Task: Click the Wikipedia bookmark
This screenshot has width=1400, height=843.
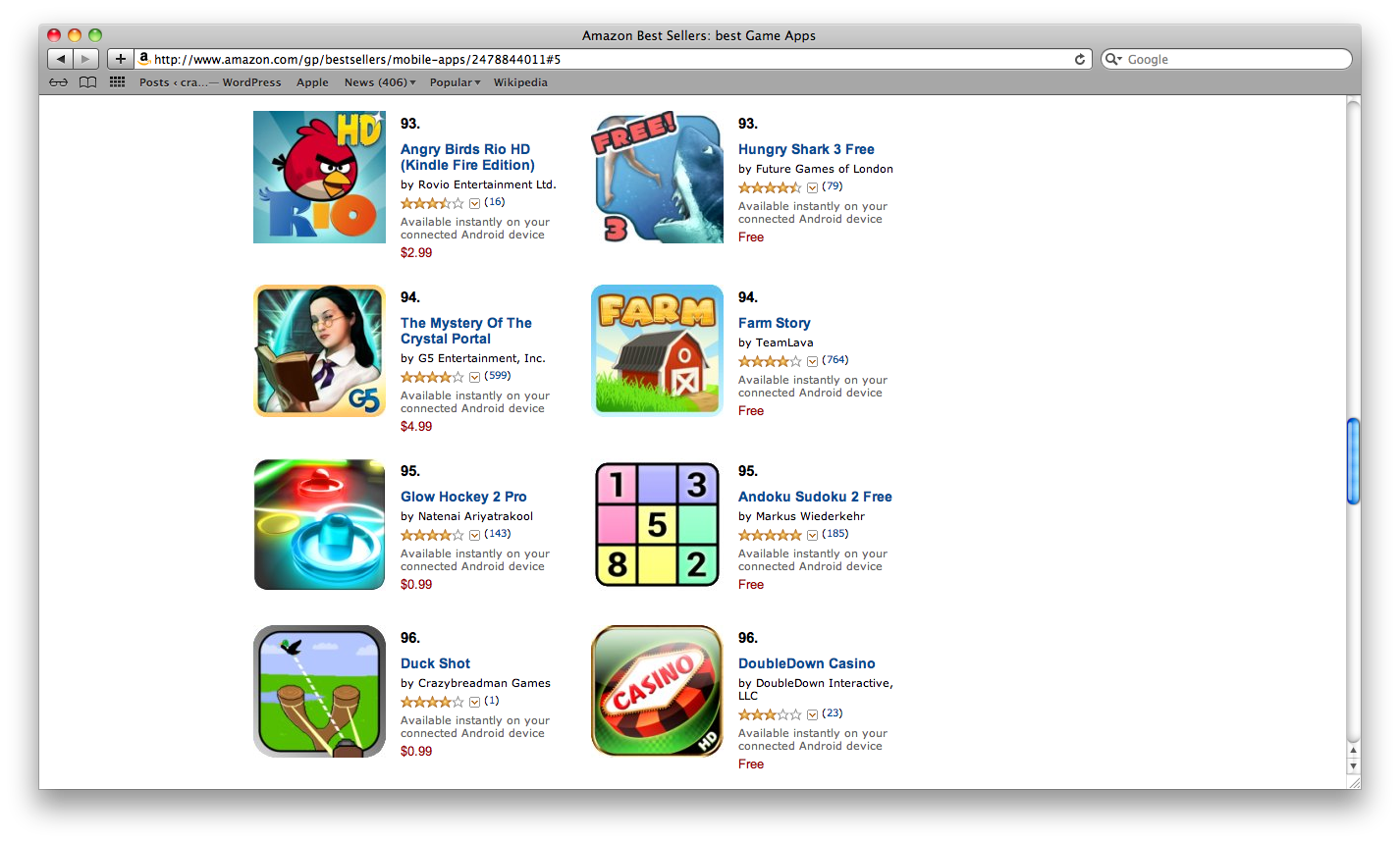Action: (x=520, y=82)
